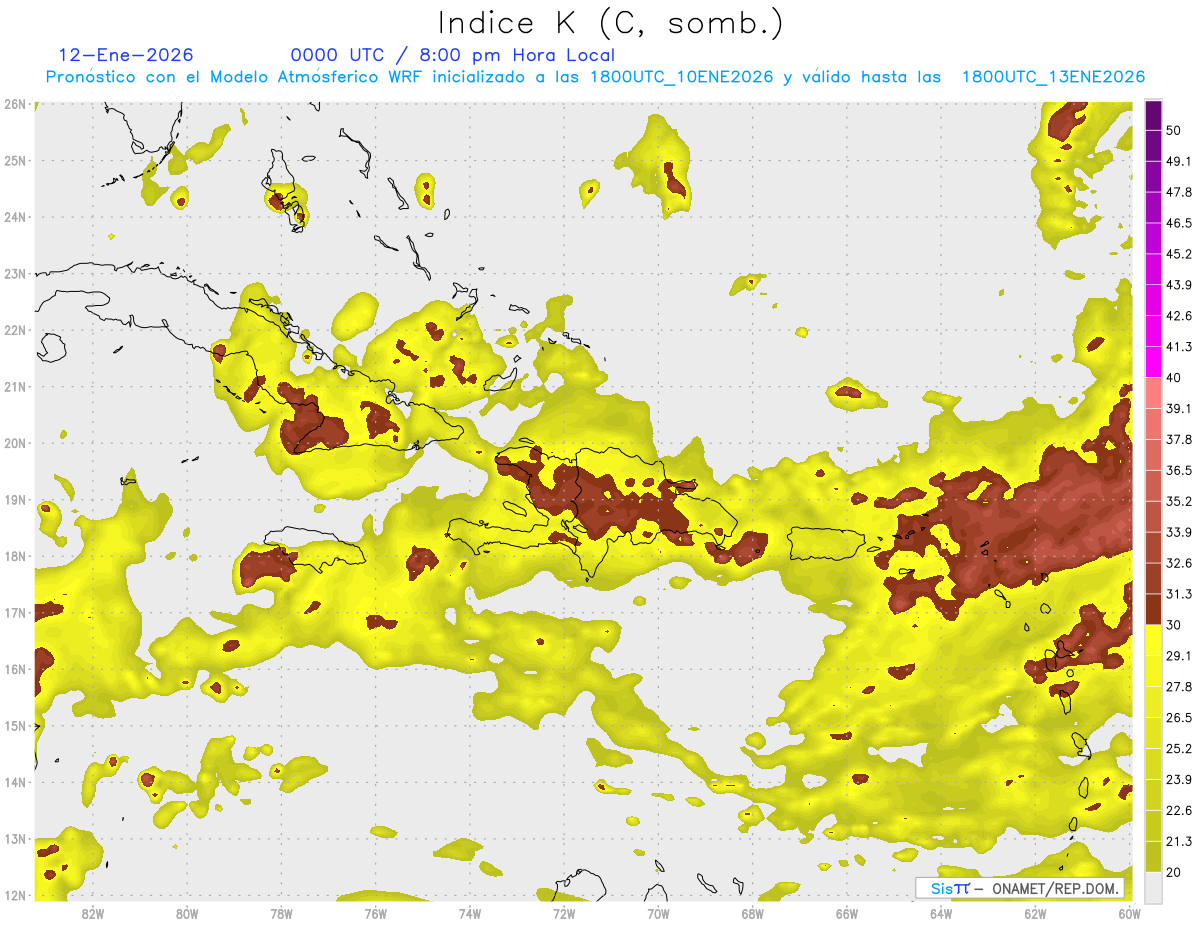The width and height of the screenshot is (1200, 927).
Task: Click the 'Pronostico con el Modelo Atmosferico WRF' line
Action: point(595,77)
